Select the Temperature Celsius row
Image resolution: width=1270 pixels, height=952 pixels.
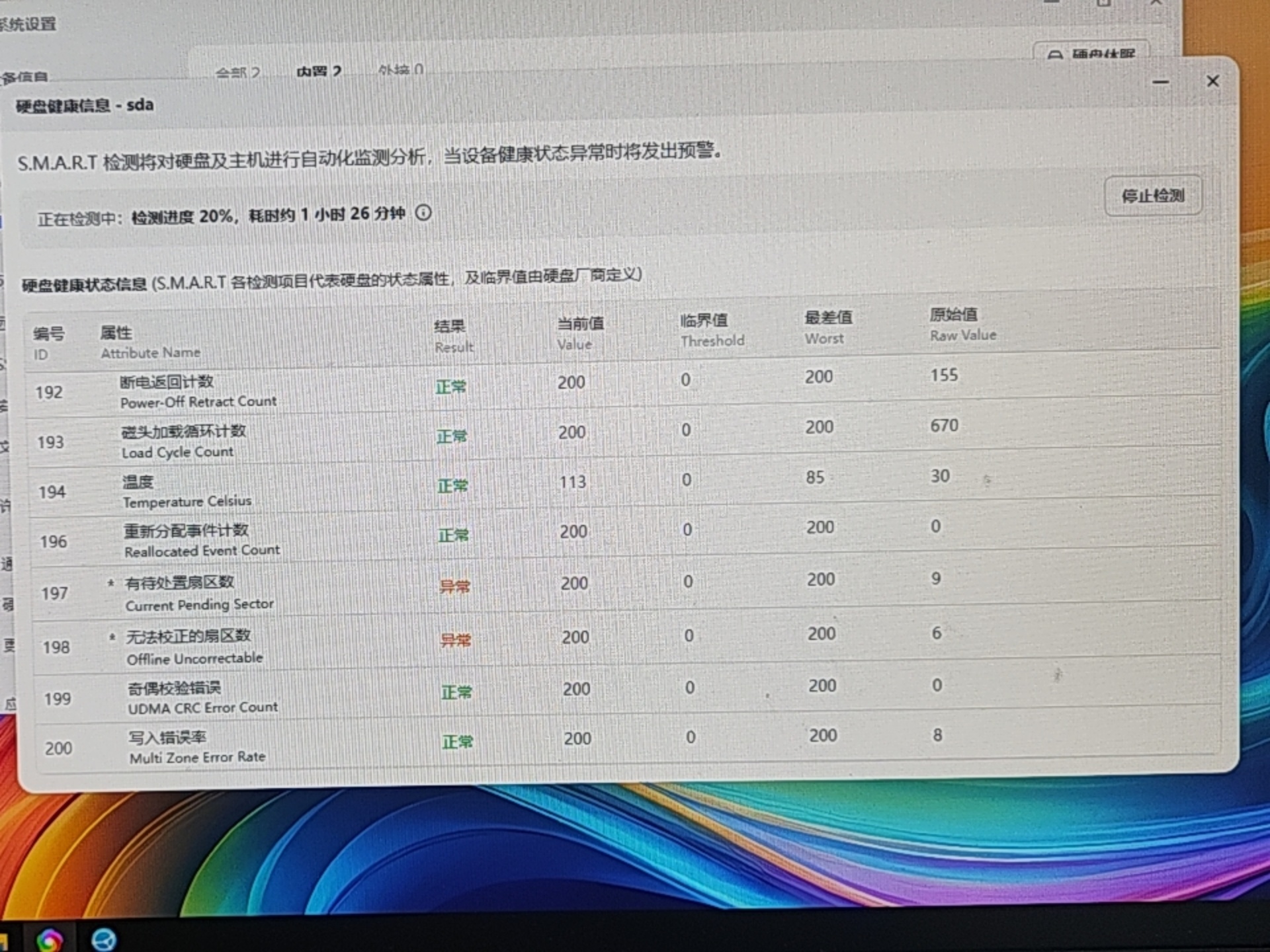click(187, 491)
